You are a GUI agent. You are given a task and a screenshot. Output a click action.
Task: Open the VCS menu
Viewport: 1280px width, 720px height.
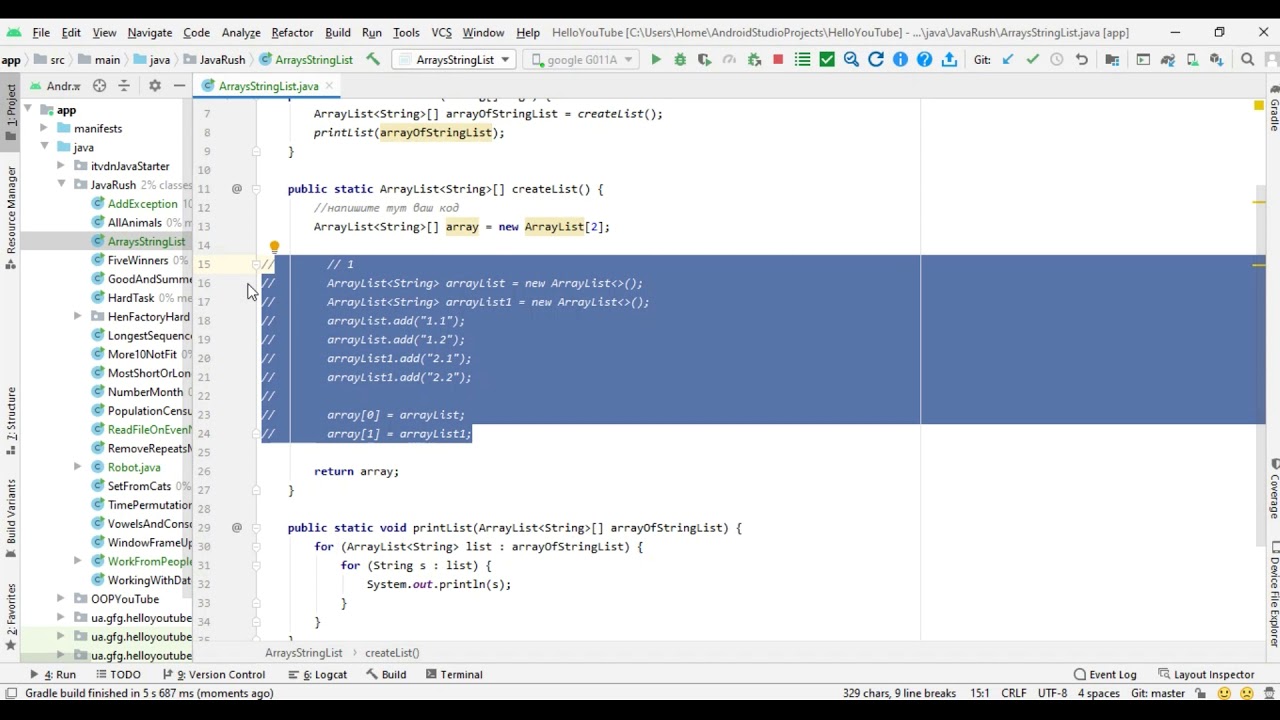(441, 32)
